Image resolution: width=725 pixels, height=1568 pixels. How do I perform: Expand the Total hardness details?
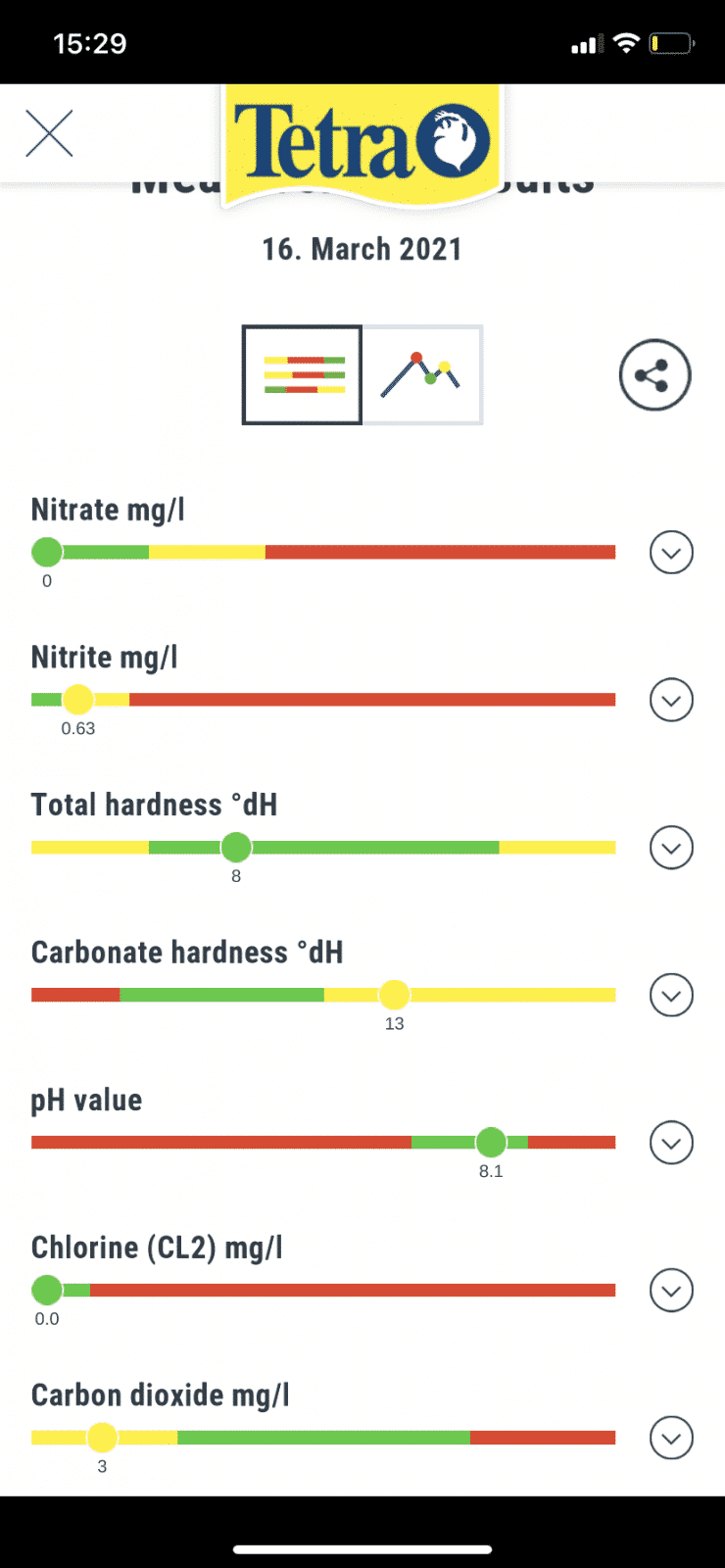pos(671,848)
